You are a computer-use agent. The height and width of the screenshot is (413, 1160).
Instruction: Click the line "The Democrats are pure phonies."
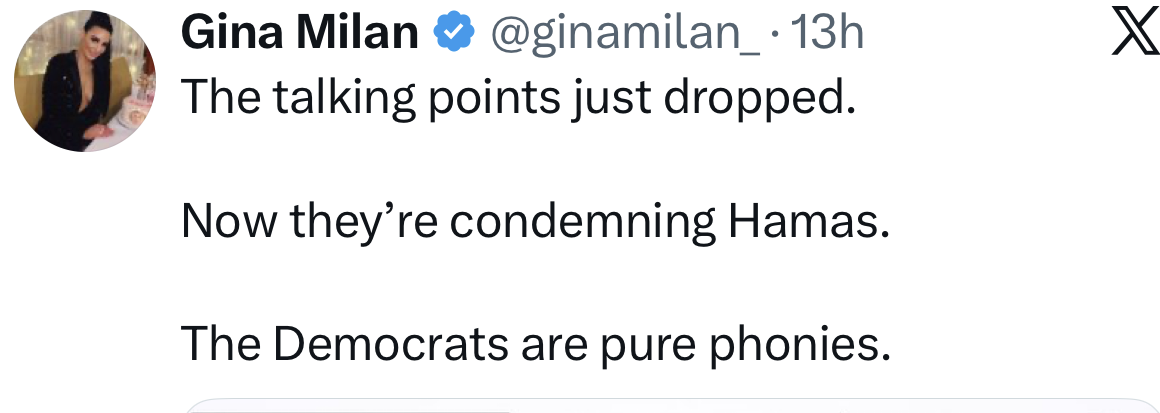(535, 344)
